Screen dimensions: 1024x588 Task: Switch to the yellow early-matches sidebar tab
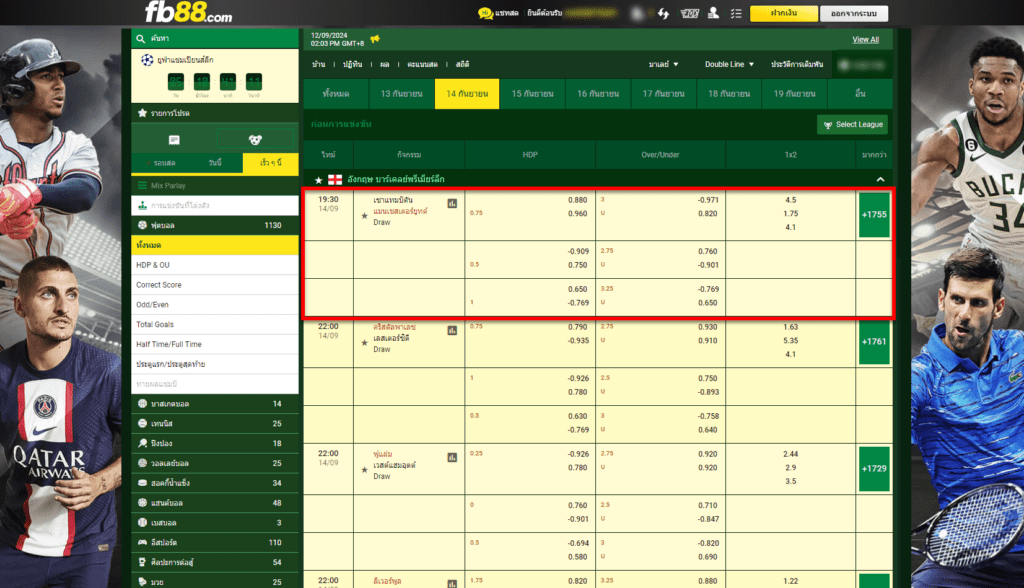point(270,163)
